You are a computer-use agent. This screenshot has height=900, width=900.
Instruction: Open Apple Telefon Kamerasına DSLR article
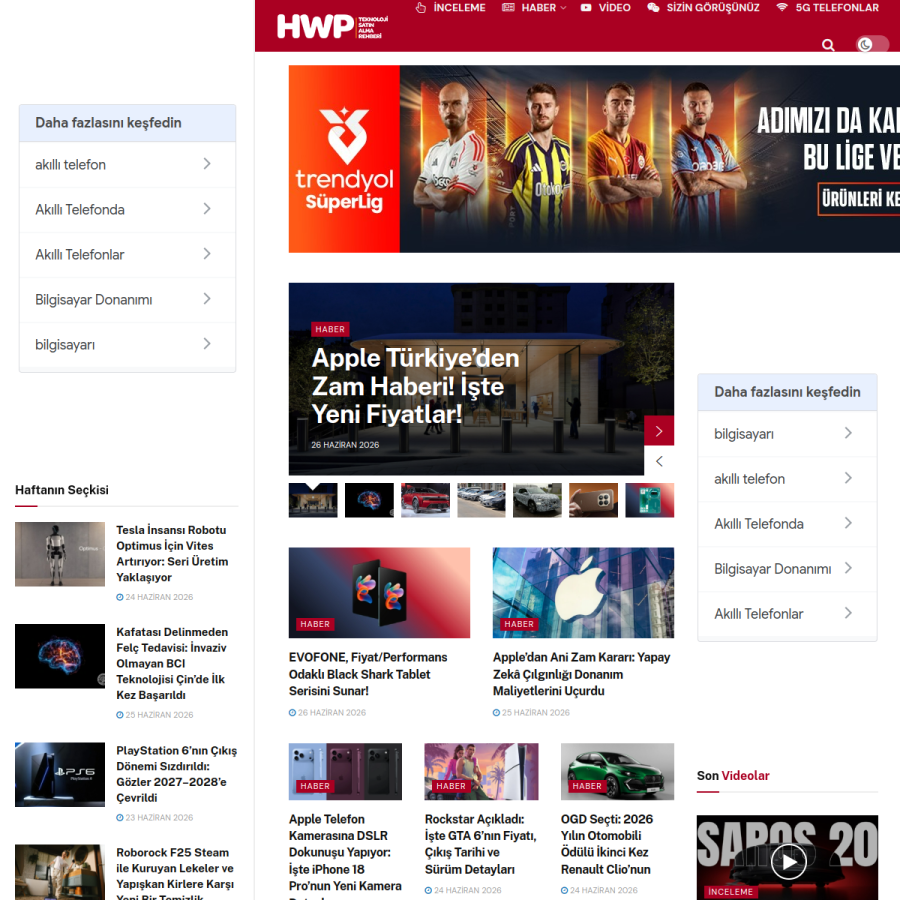coord(345,855)
